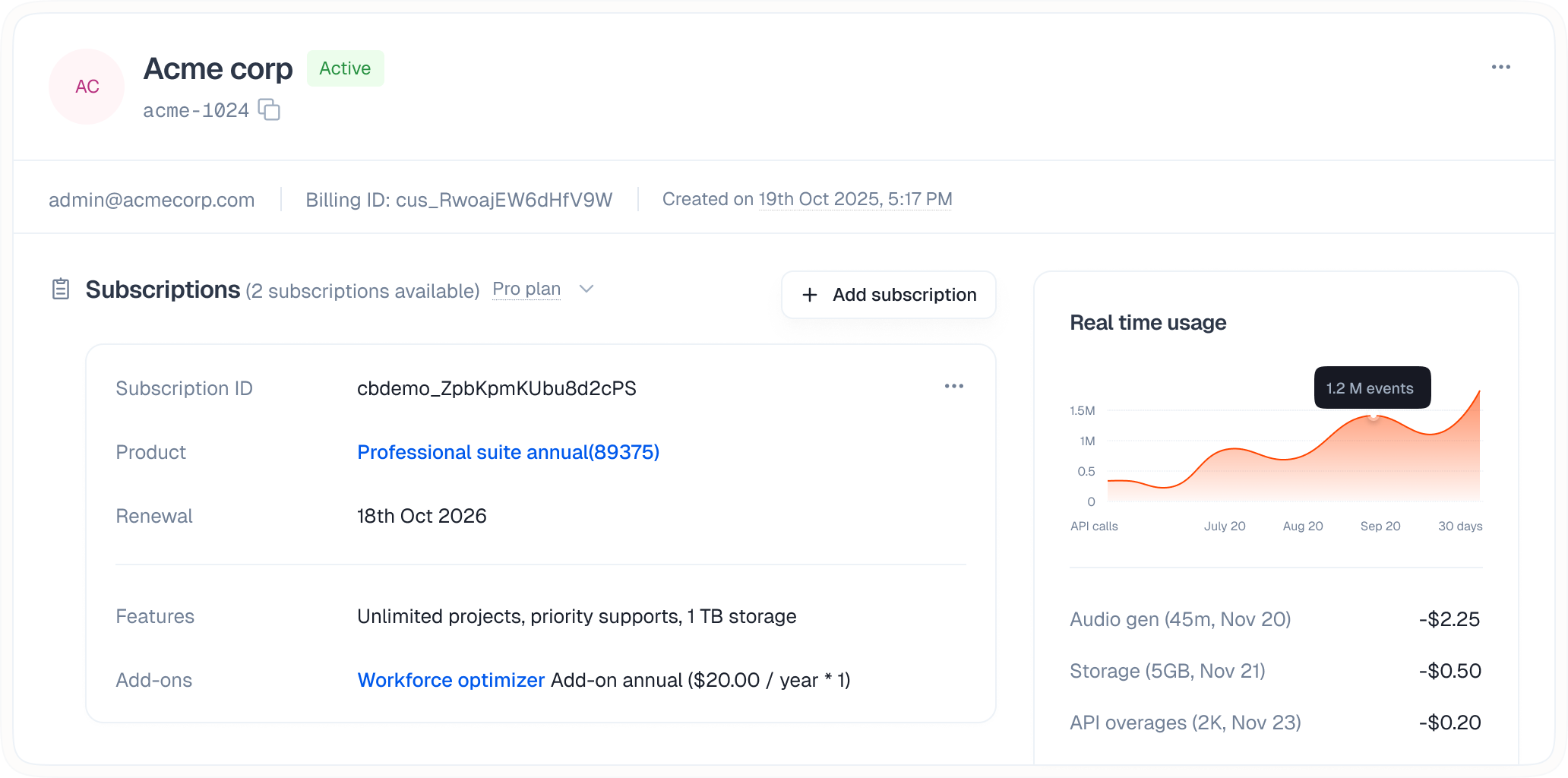Select the API calls label on chart

pyautogui.click(x=1094, y=525)
